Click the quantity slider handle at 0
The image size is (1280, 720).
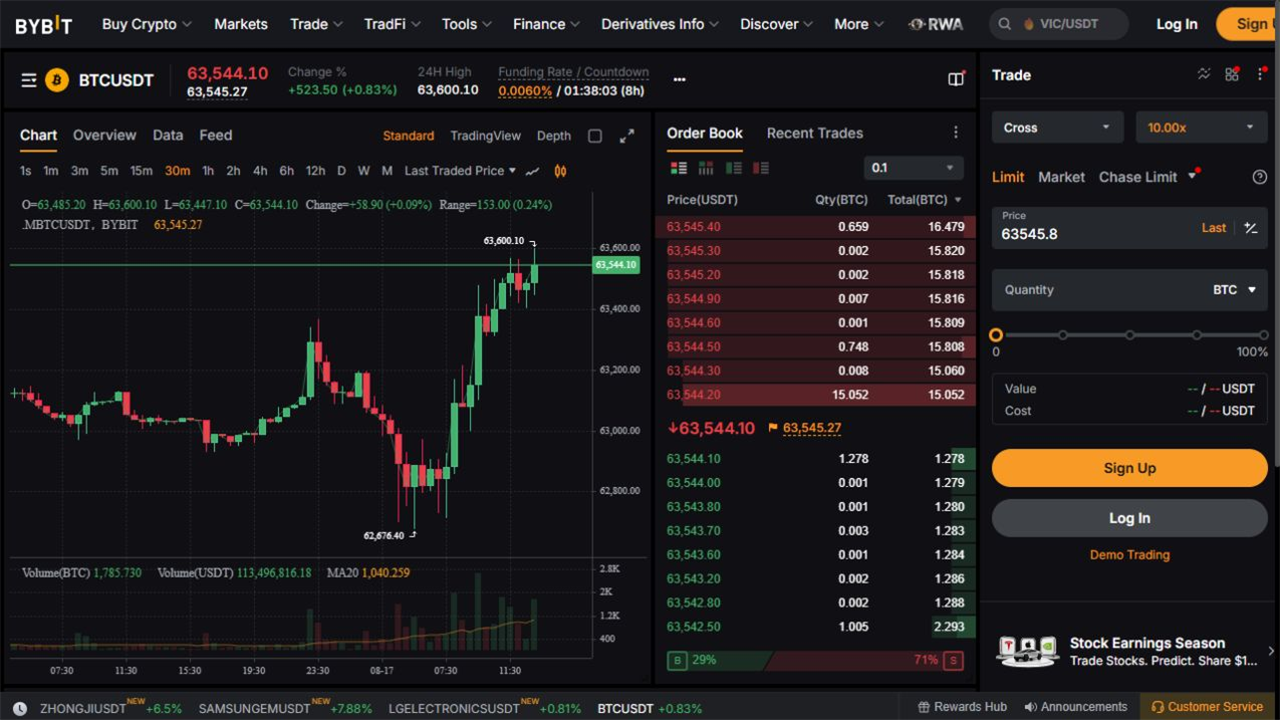pyautogui.click(x=996, y=335)
